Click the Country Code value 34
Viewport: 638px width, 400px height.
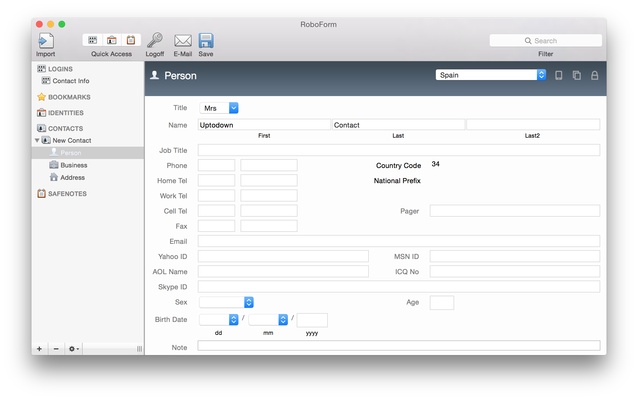click(x=435, y=164)
